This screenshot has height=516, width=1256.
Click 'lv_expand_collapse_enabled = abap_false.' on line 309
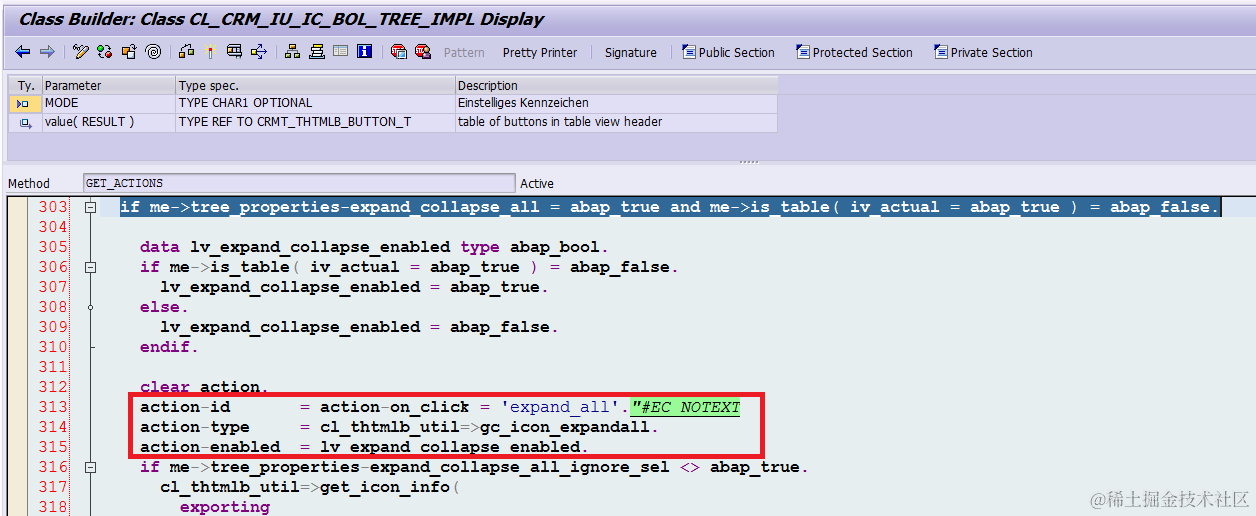(x=360, y=327)
